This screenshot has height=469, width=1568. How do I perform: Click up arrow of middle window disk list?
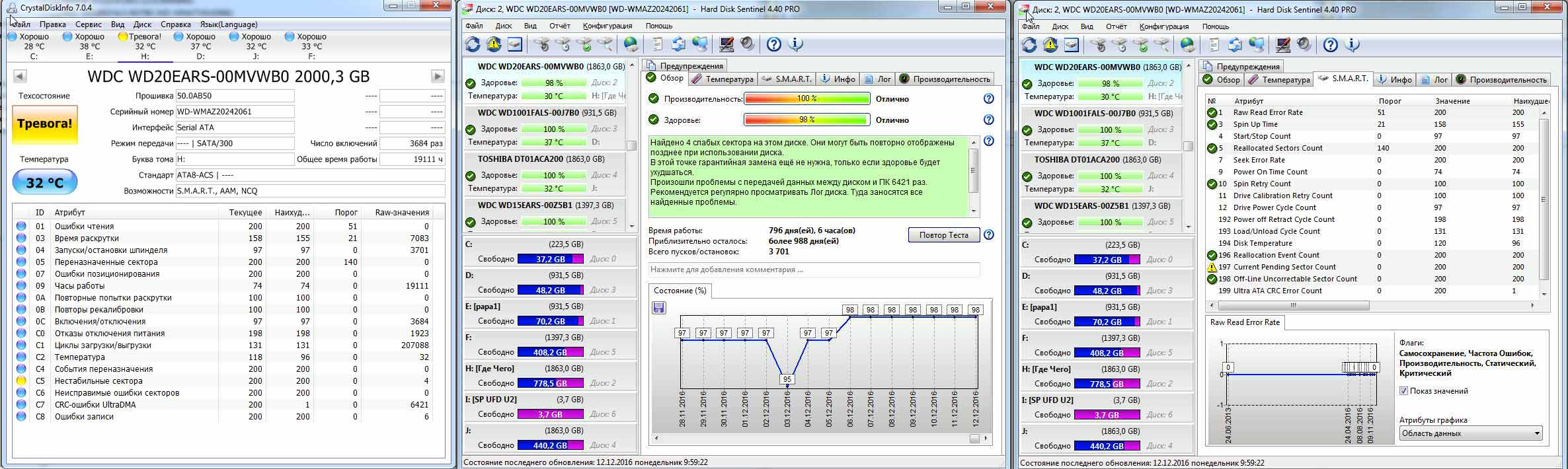click(x=632, y=65)
